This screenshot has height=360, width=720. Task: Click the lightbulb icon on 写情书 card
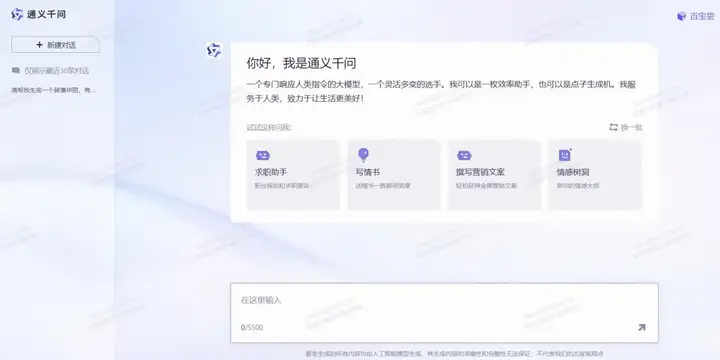tap(363, 155)
